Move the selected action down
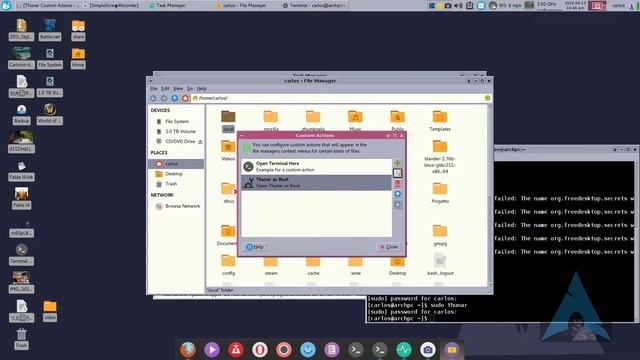640x360 pixels. (397, 204)
